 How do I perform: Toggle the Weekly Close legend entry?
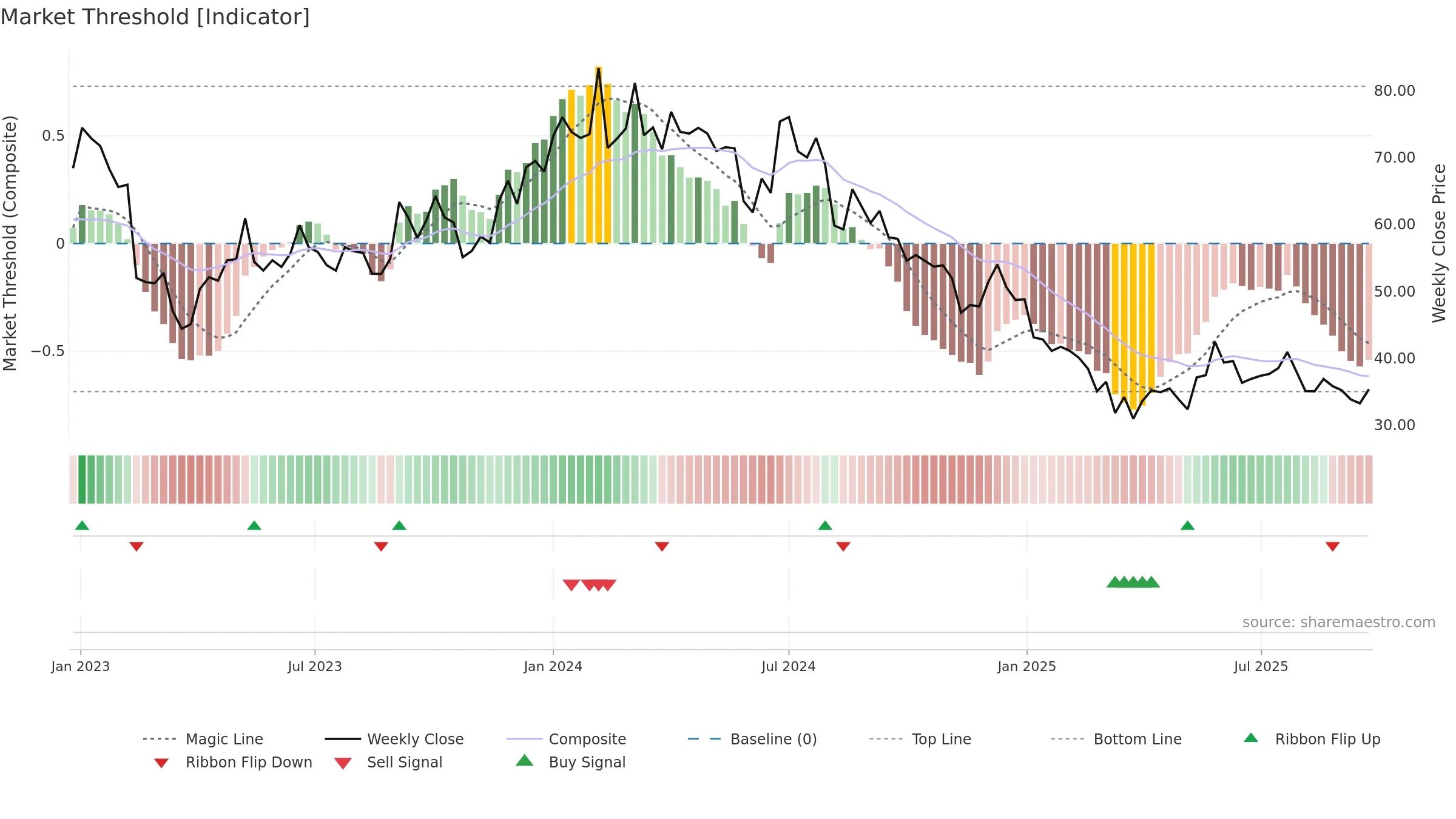tap(394, 739)
